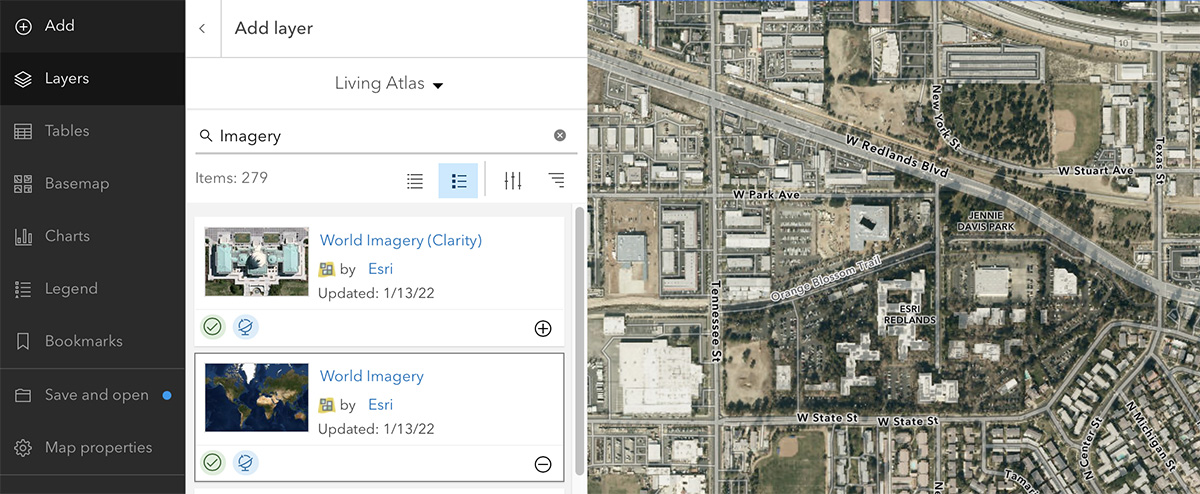Open the sort options icon

point(556,181)
